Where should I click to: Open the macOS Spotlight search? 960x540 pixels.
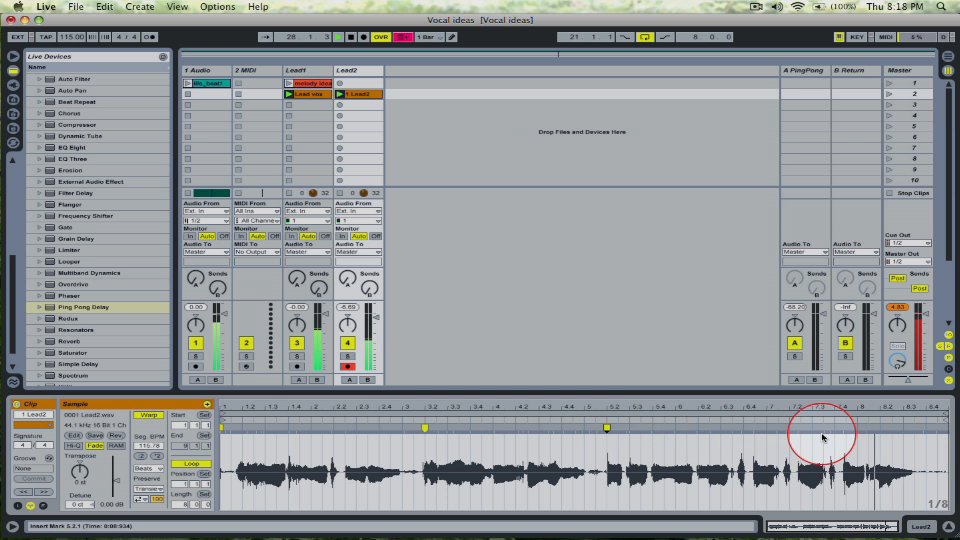941,7
